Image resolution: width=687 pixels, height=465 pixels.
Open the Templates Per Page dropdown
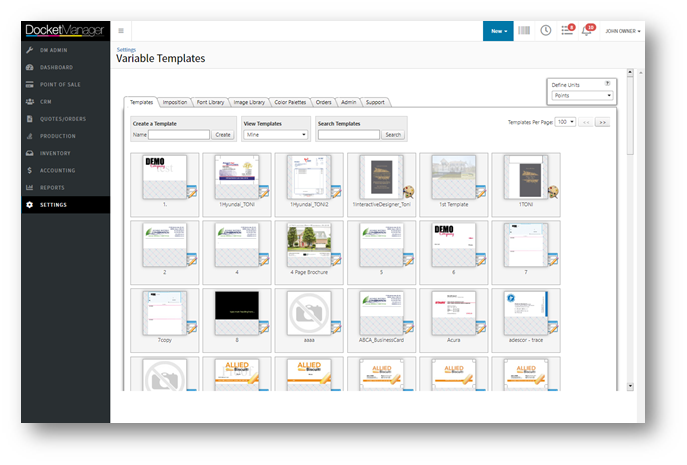(565, 122)
